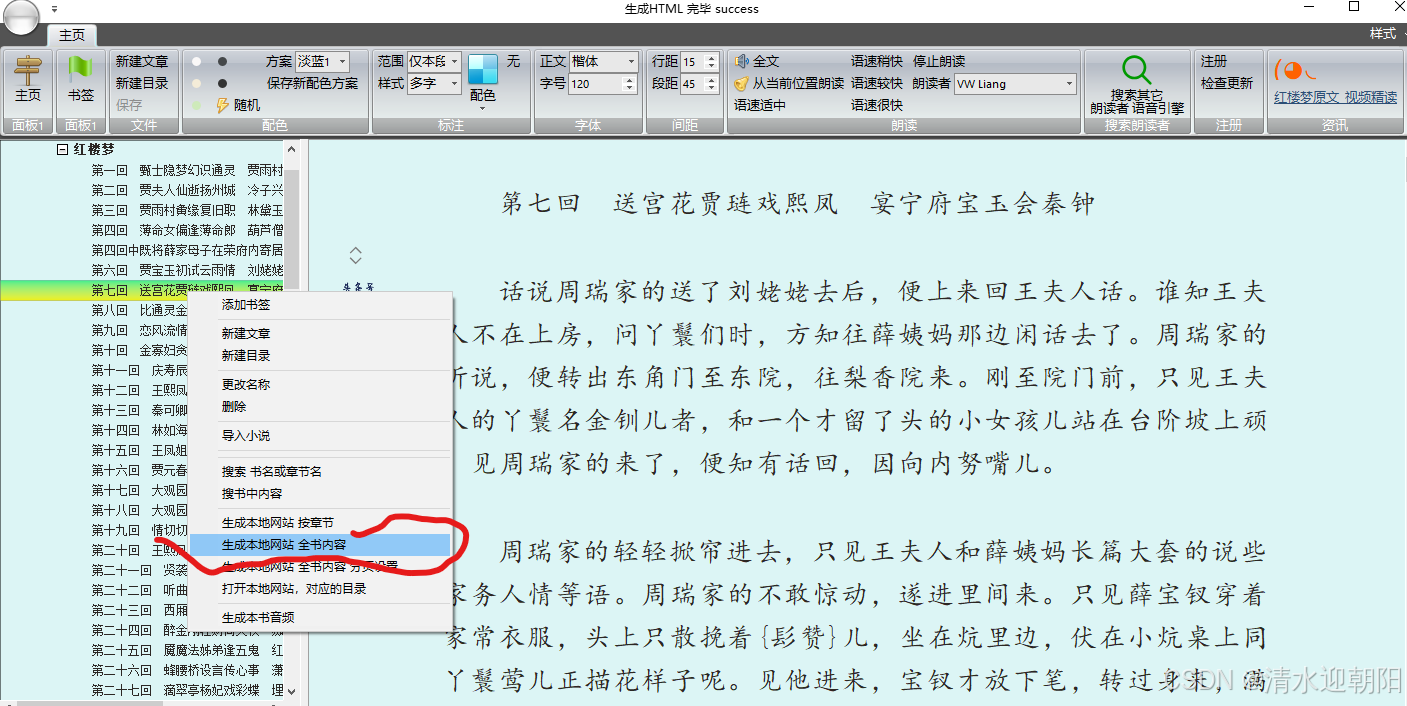Choose 添加书签 in the context menu
Image resolution: width=1407 pixels, height=706 pixels.
(x=246, y=305)
